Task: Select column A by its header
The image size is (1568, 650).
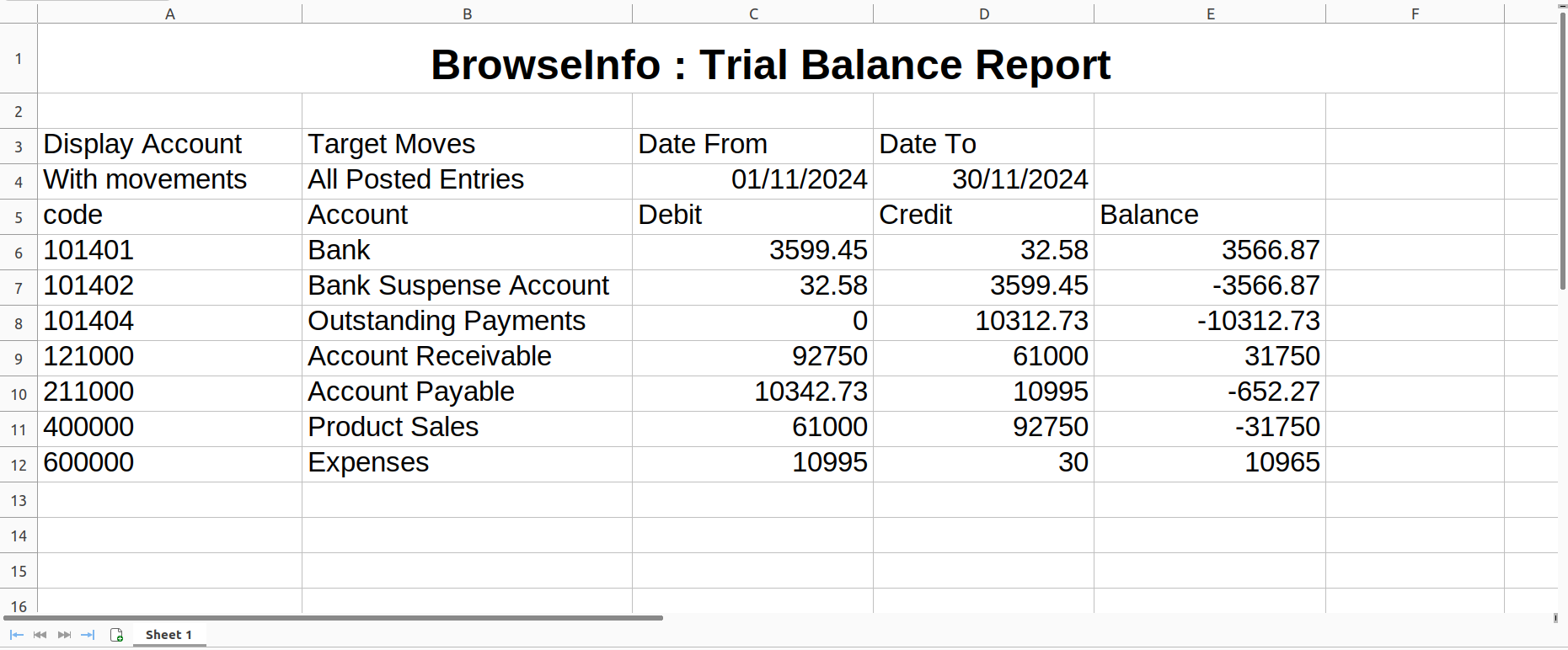Action: [x=170, y=13]
